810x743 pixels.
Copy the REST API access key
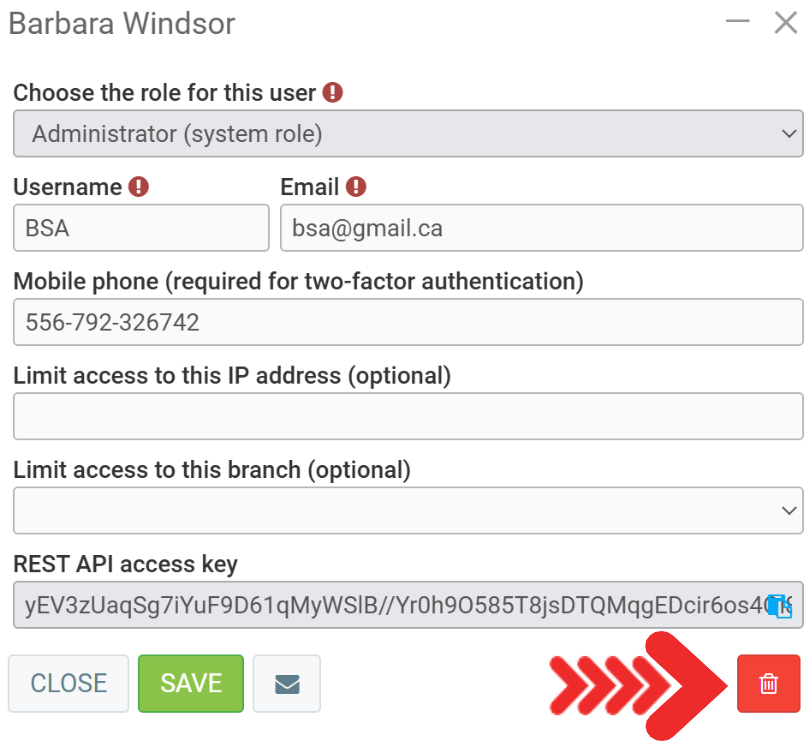tap(779, 605)
